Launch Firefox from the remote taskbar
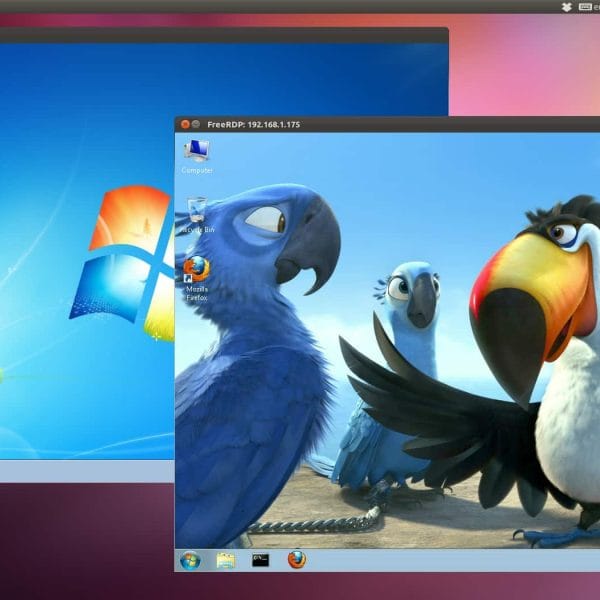Screen dimensions: 600x600 297,560
